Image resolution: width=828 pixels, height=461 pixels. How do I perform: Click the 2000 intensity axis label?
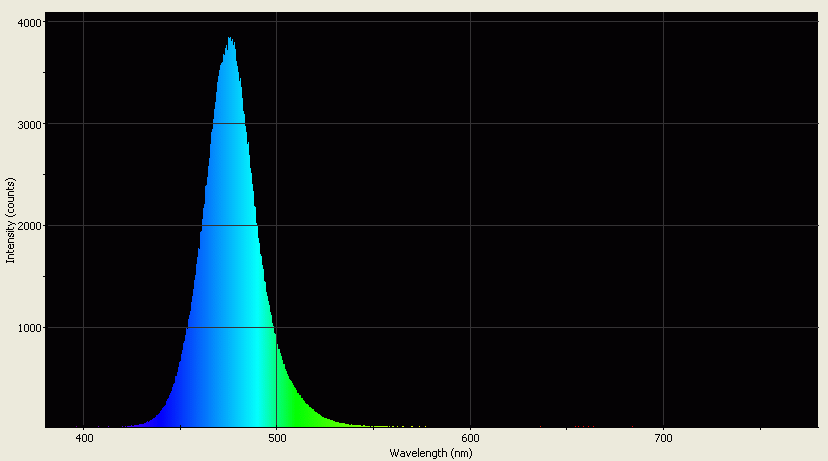31,227
